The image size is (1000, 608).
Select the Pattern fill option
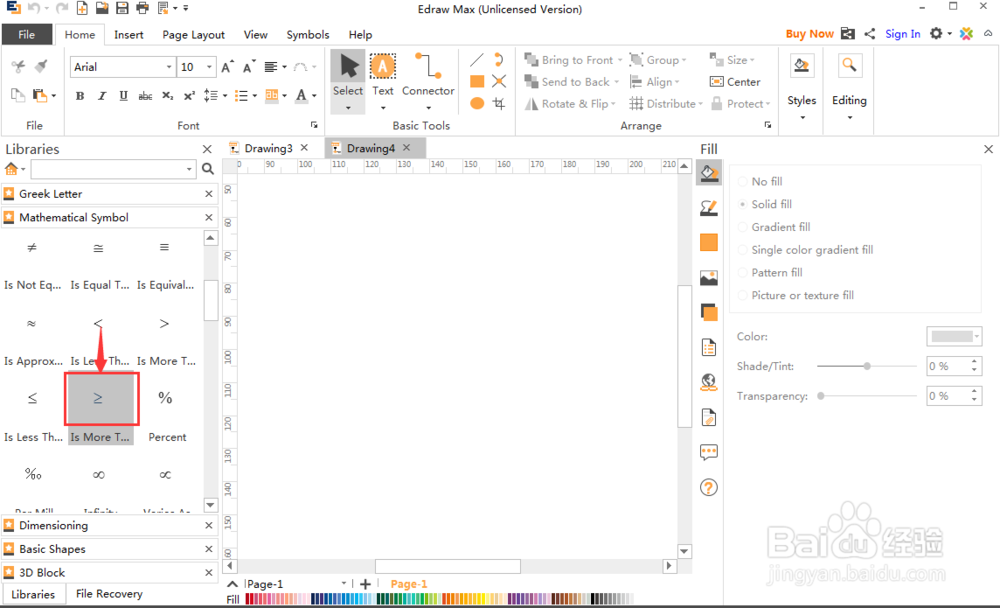pos(770,272)
